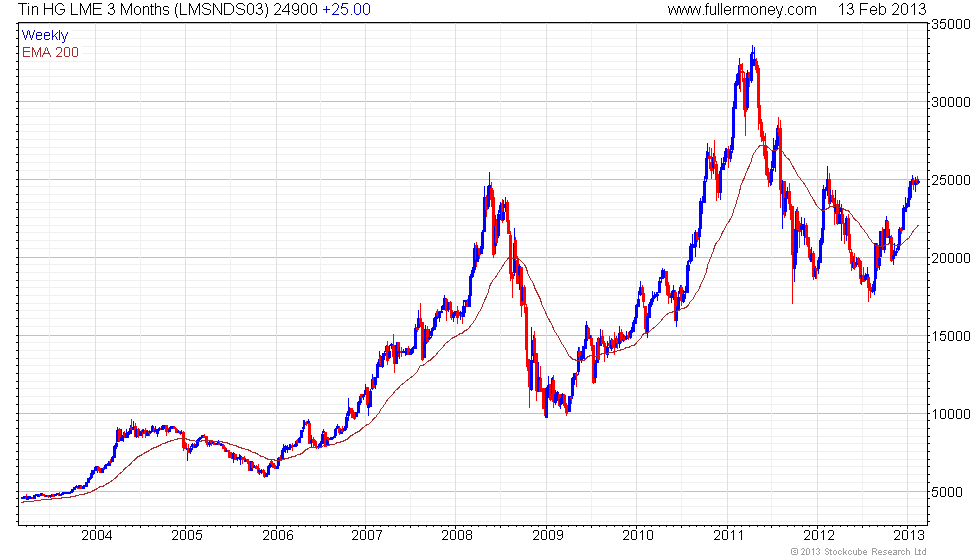Select the EMA 200 legend label
Screen dimensions: 980x560
tap(51, 52)
